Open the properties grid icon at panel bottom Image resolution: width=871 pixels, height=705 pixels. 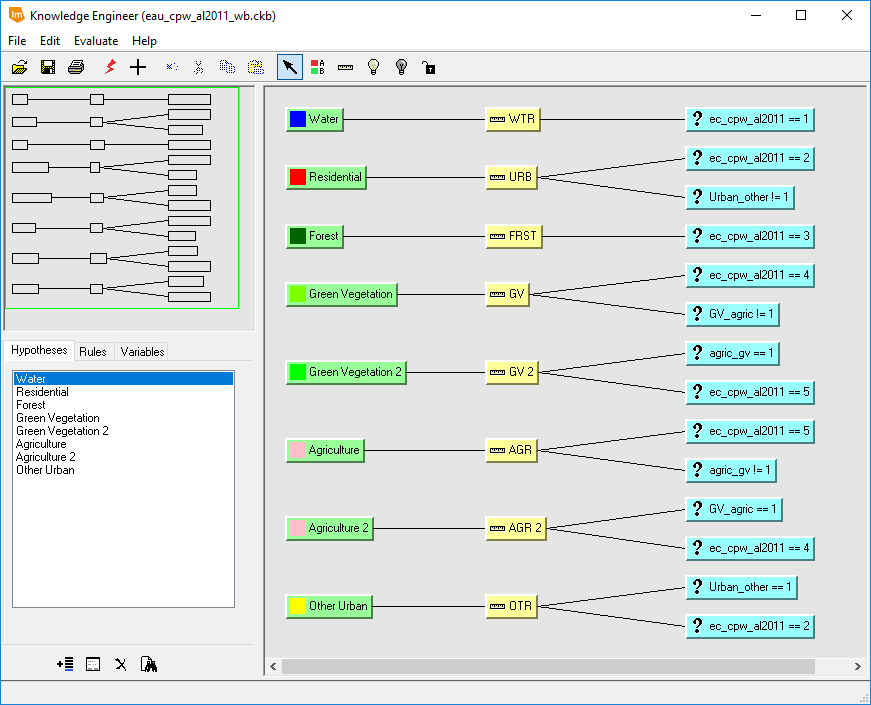coord(92,663)
